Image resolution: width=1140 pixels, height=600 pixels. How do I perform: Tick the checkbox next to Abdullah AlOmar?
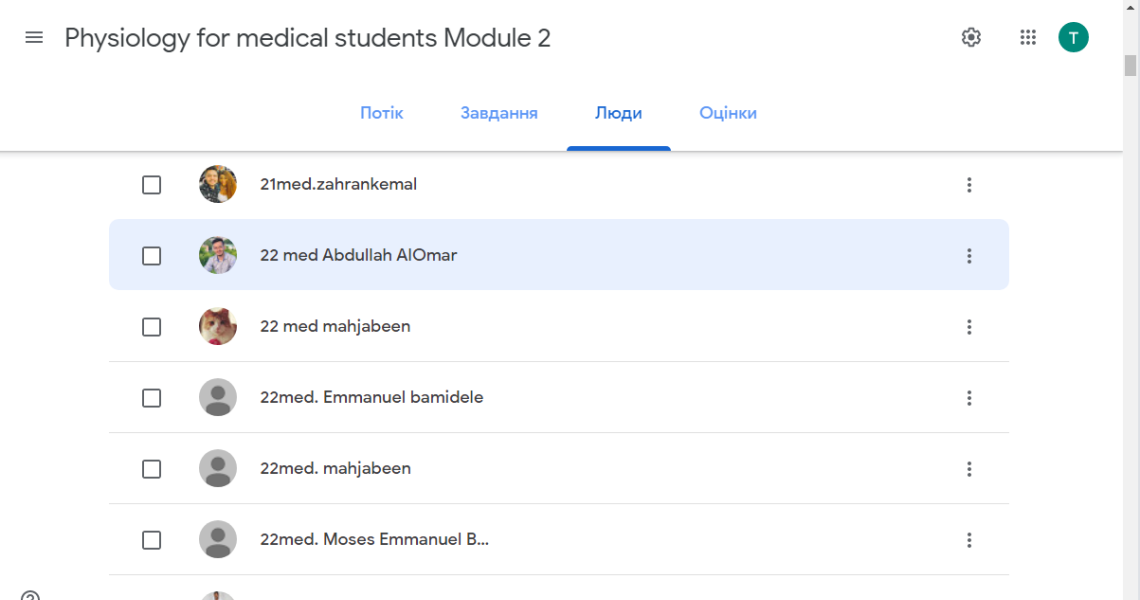[151, 256]
